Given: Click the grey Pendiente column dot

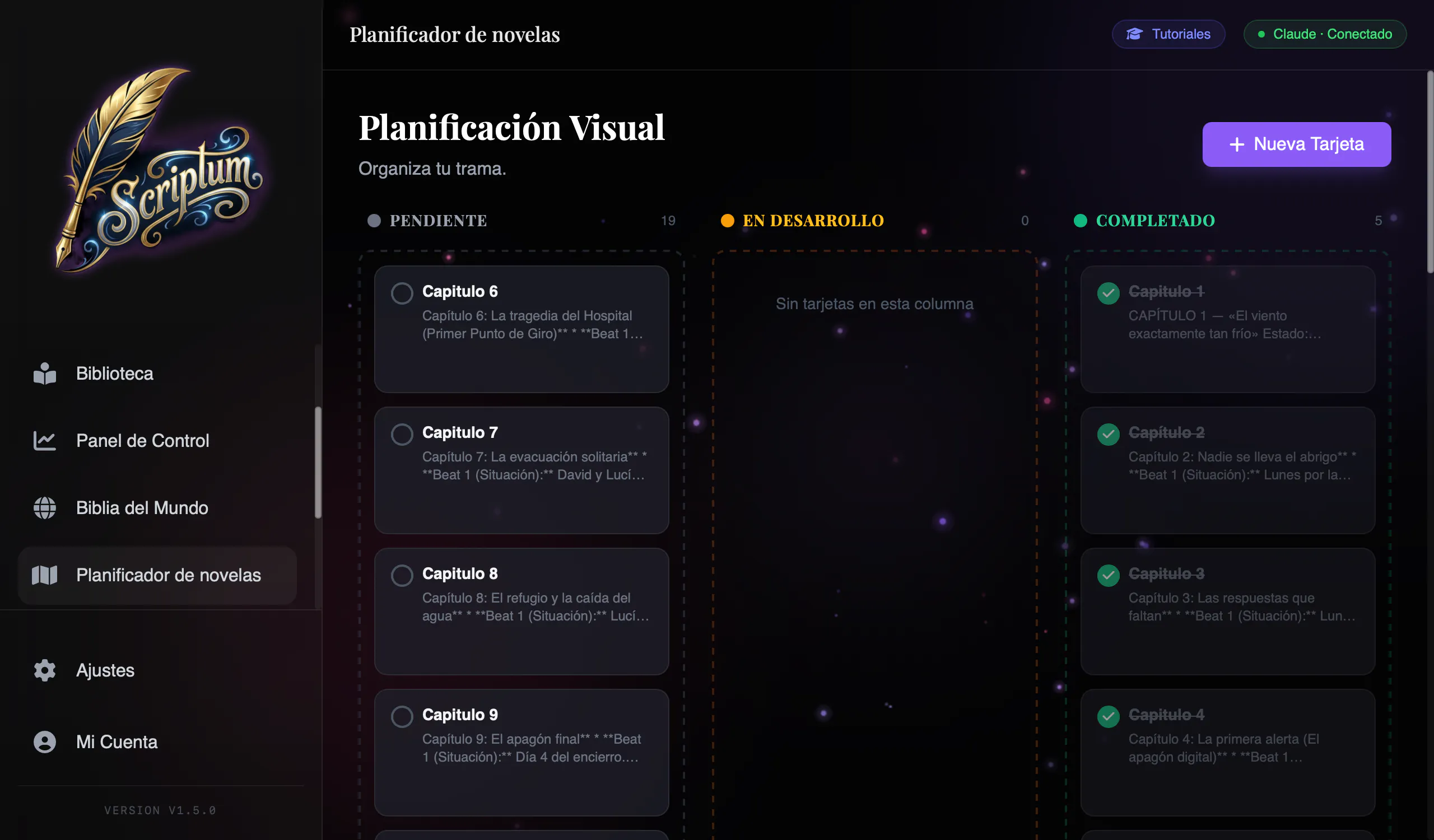Looking at the screenshot, I should 374,221.
